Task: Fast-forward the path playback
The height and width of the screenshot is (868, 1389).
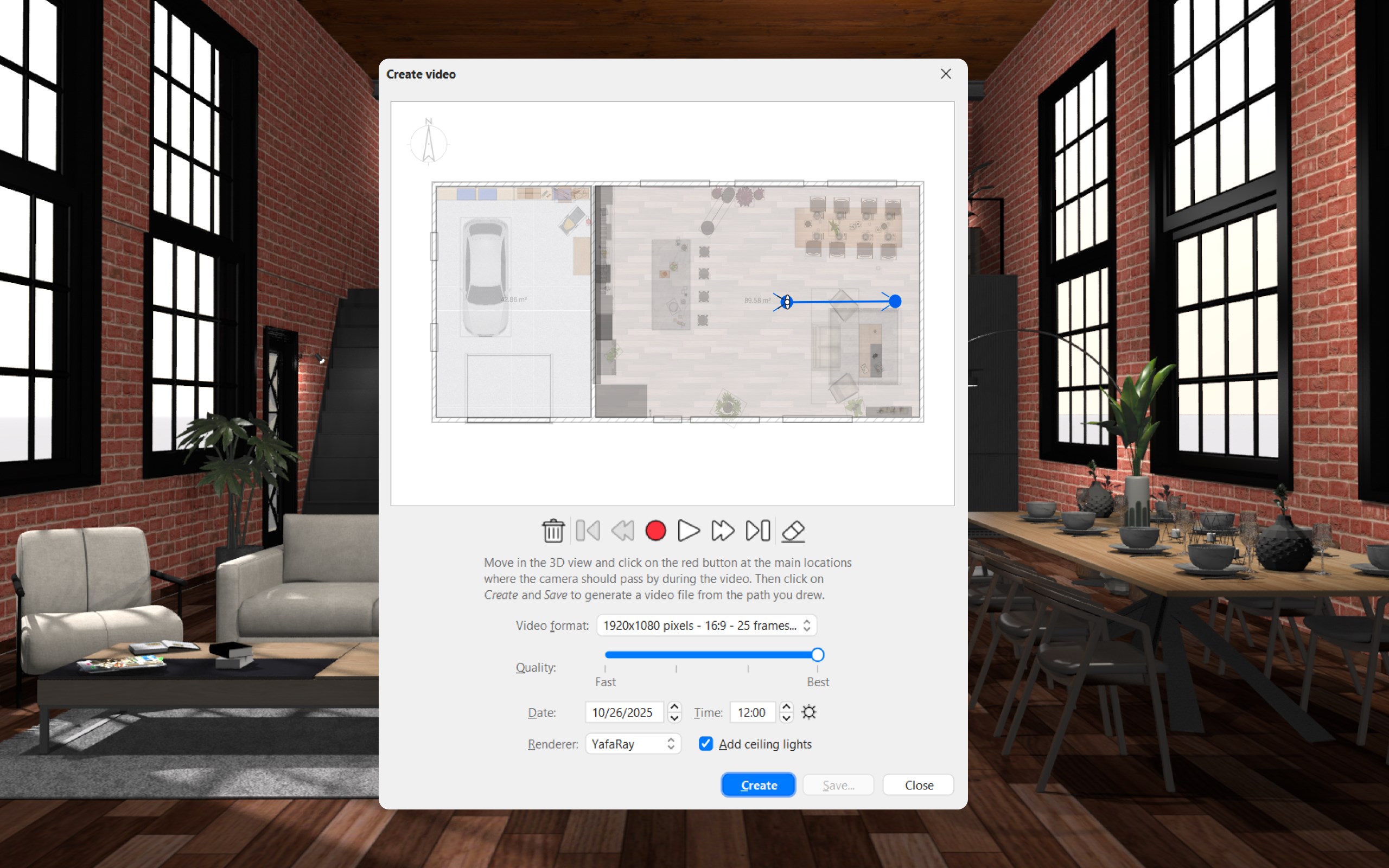Action: 723,531
